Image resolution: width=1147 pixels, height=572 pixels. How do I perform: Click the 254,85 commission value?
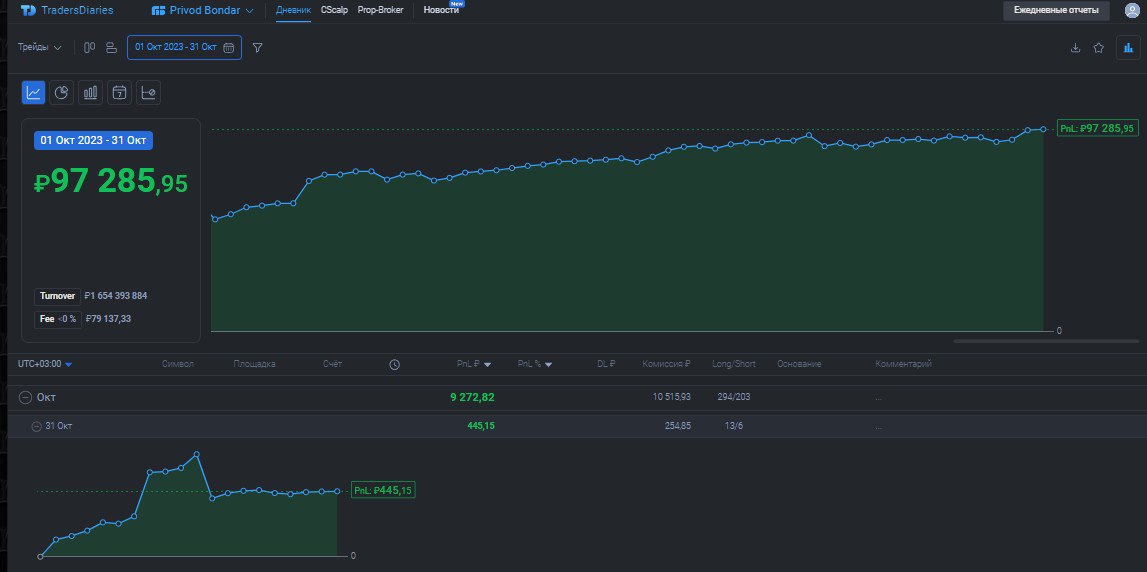pos(677,426)
